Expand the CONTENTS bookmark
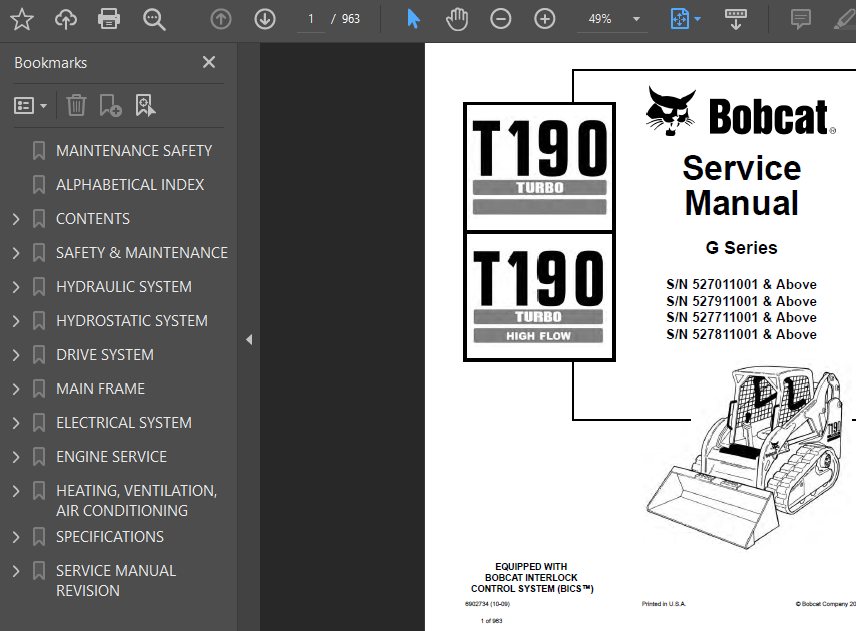 point(16,219)
